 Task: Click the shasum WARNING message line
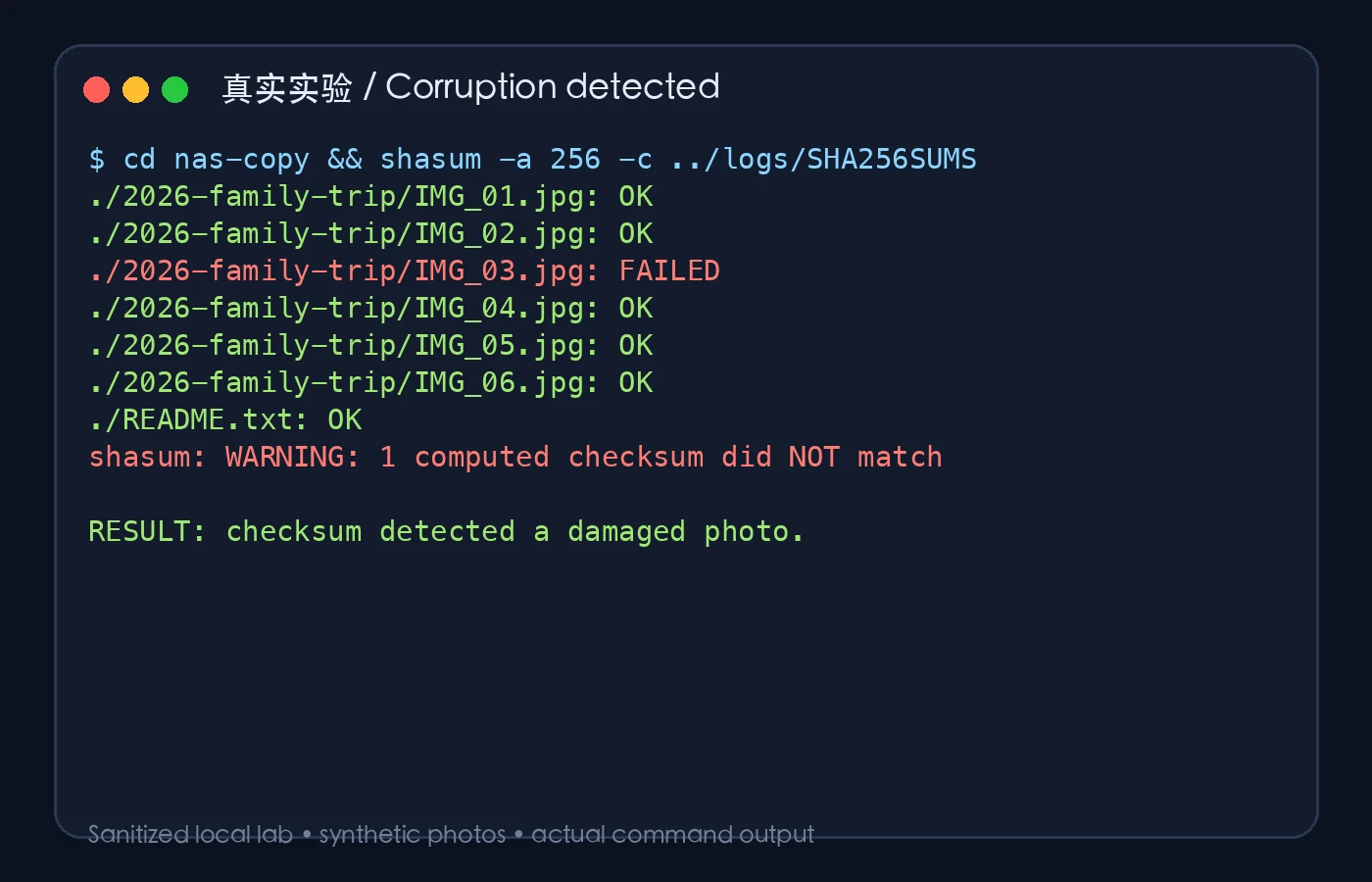515,458
